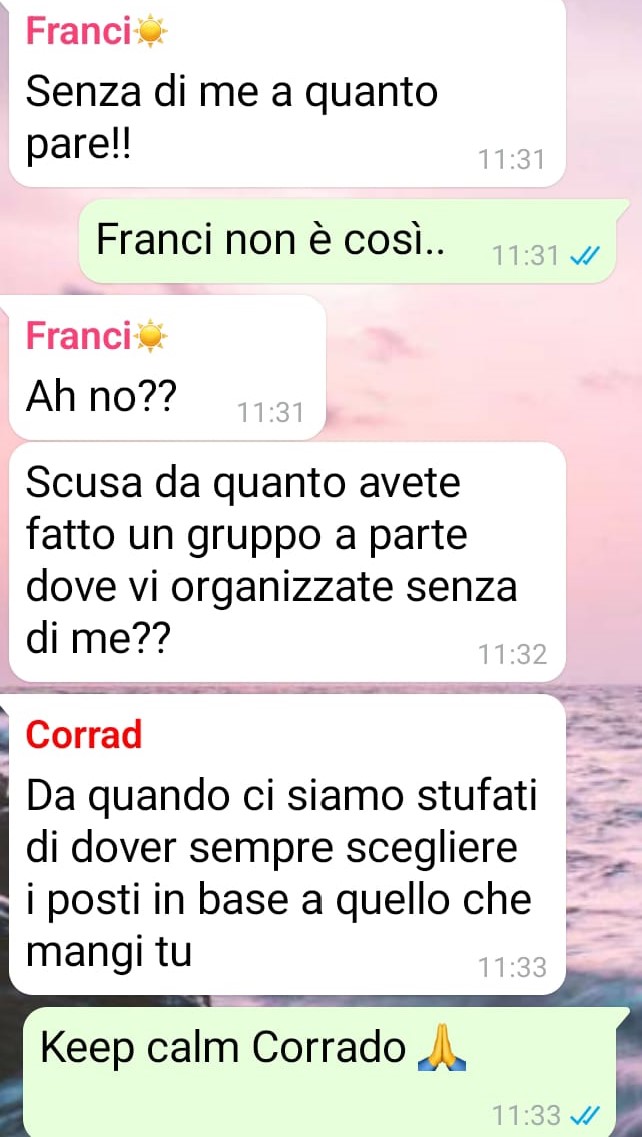Select the message 'Senza di me a quanto pare!!'

(287, 92)
